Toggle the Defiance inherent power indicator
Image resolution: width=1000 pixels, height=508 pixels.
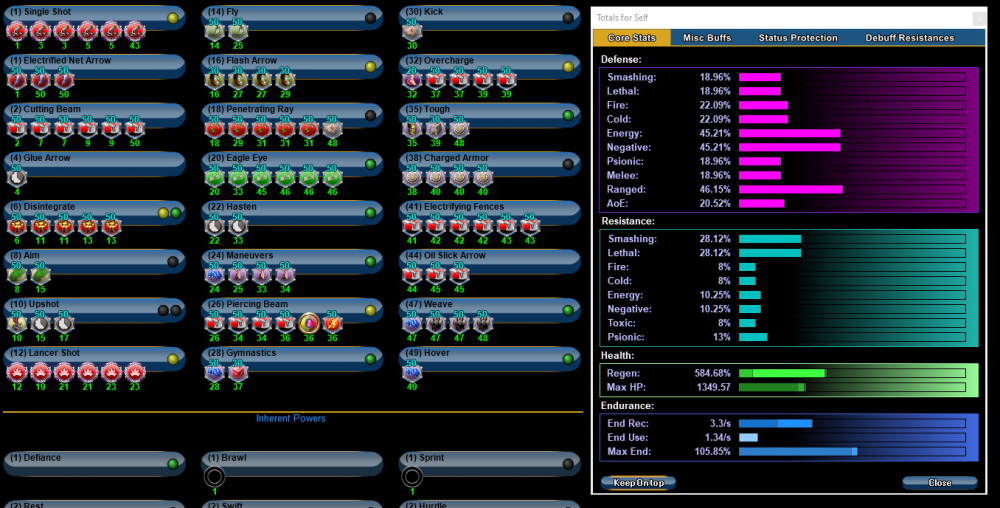(174, 464)
